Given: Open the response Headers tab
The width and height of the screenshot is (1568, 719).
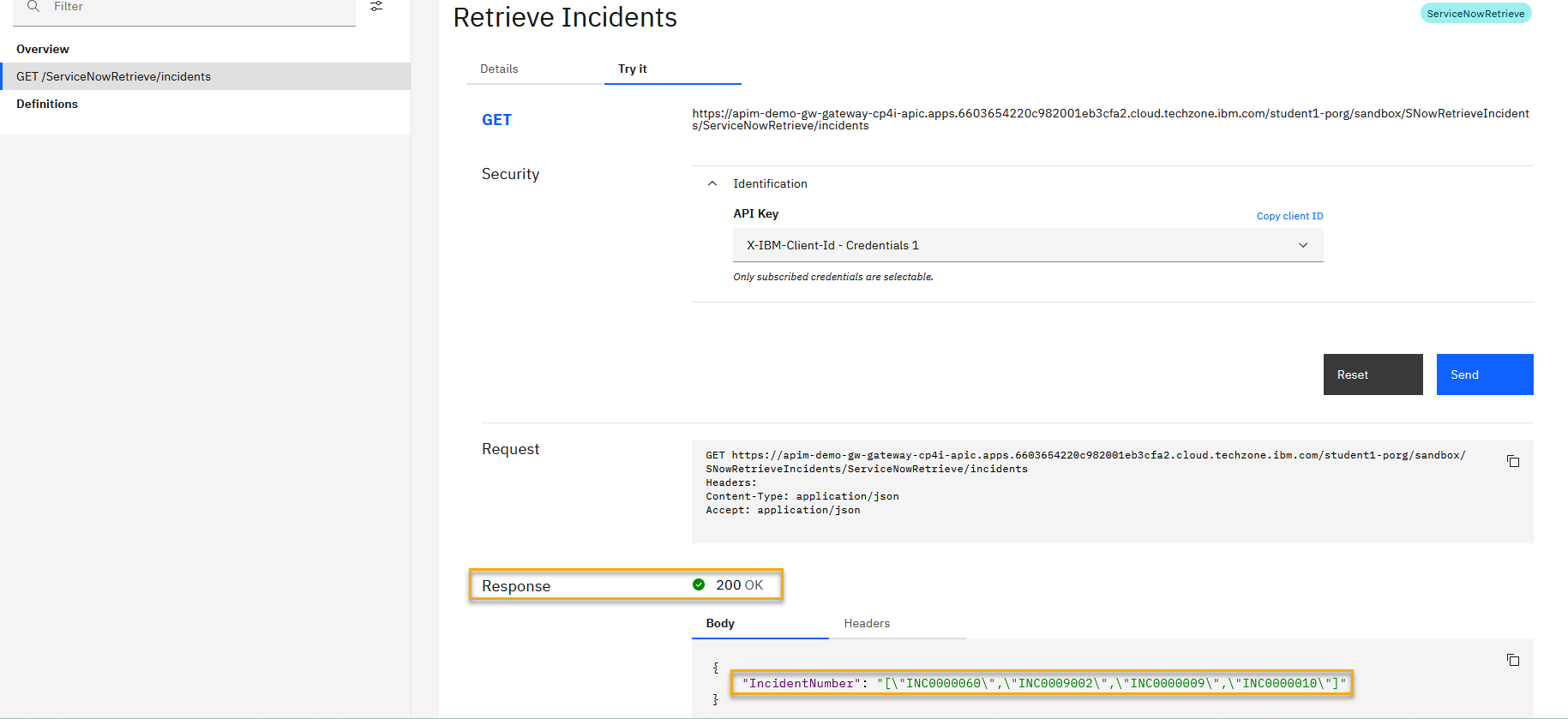Looking at the screenshot, I should (867, 623).
